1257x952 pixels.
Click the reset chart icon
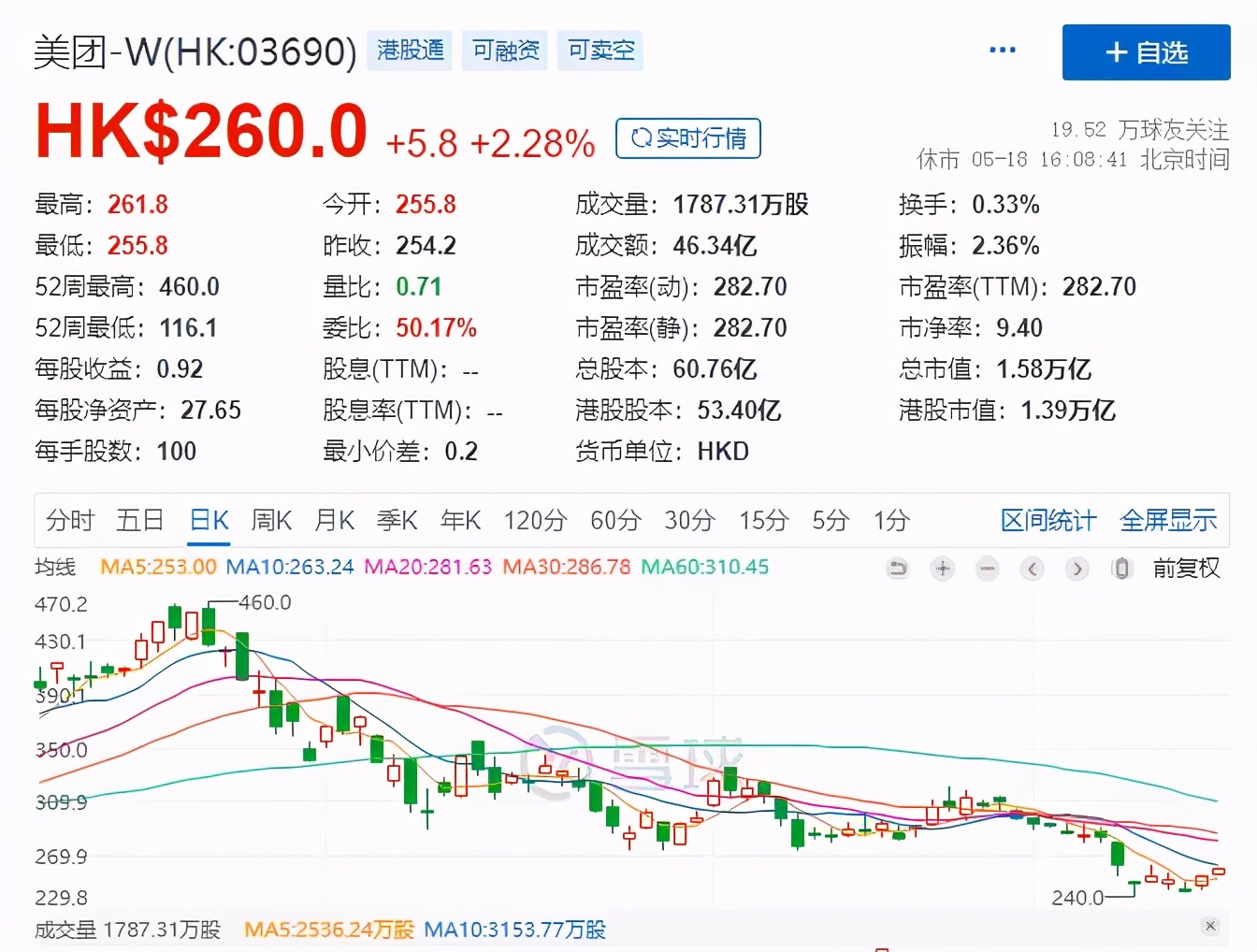coord(898,569)
